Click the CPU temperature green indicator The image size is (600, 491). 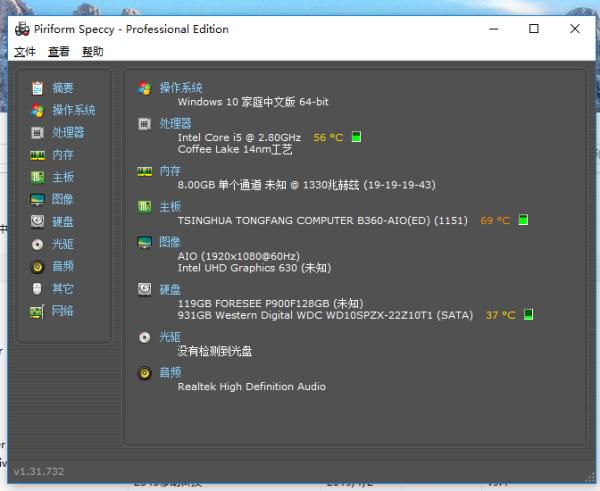click(x=356, y=137)
